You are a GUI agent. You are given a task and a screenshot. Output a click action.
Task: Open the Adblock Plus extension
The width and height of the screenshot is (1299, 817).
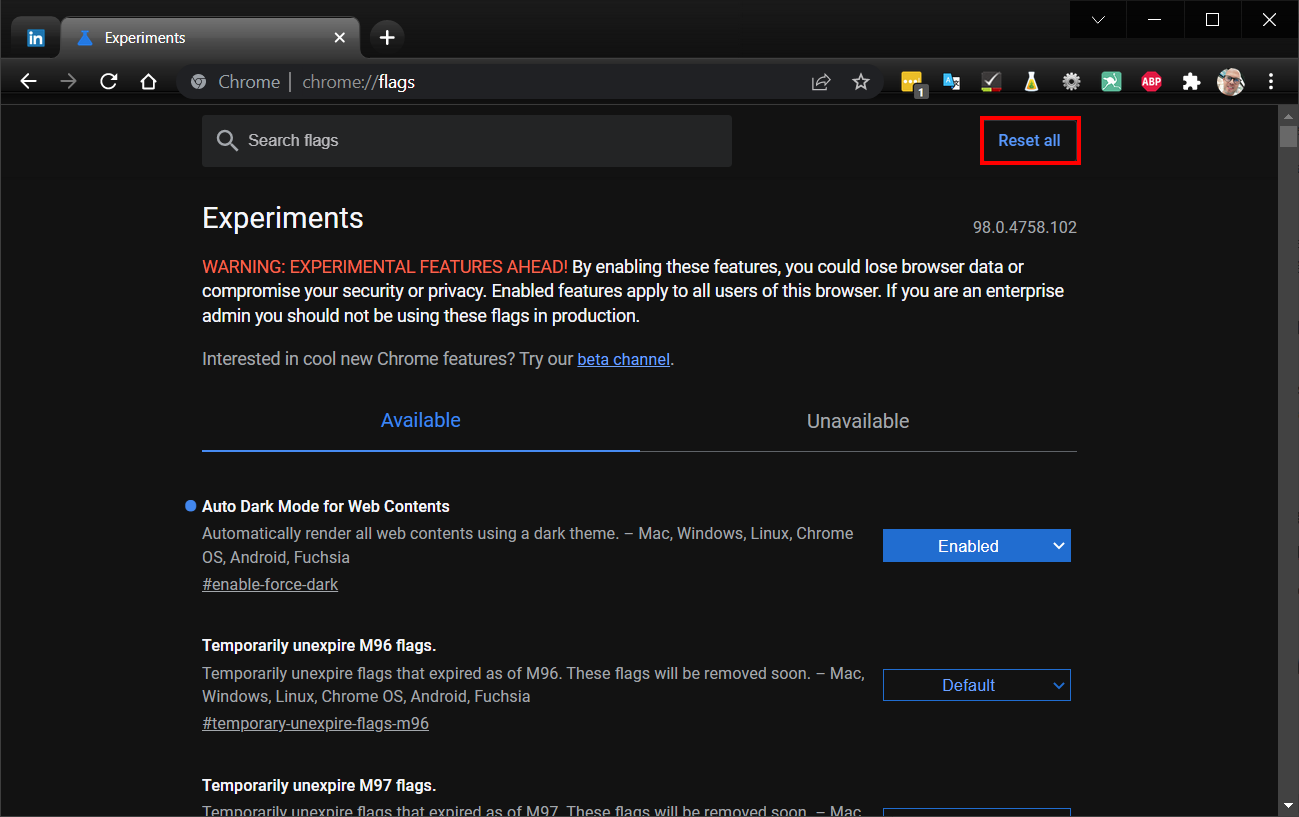pyautogui.click(x=1151, y=82)
